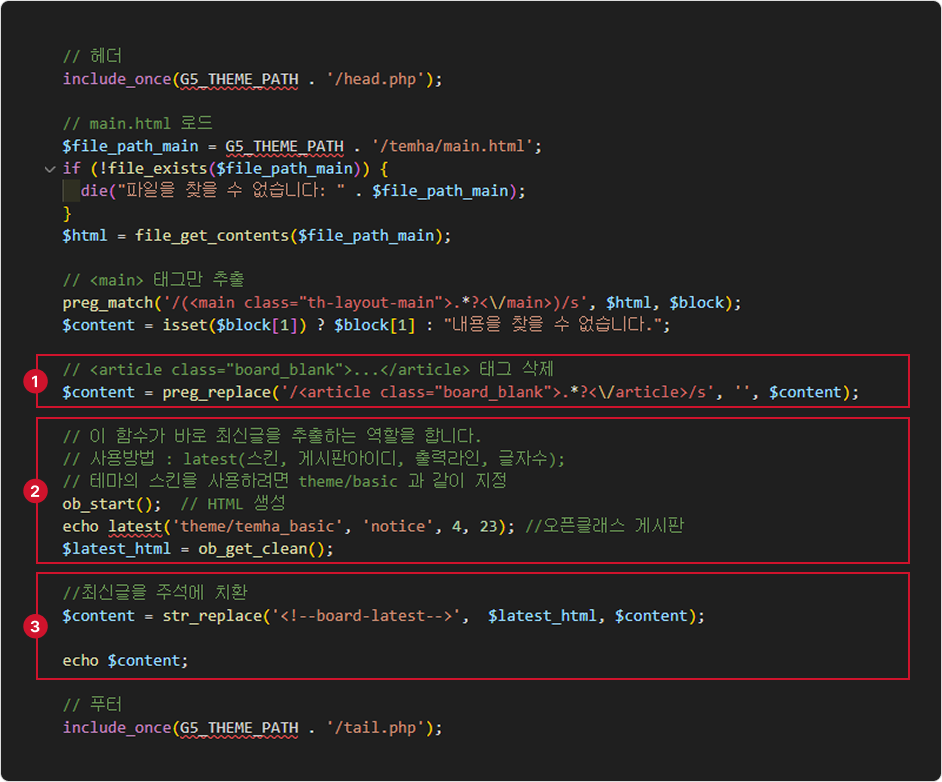
Task: Click the '// <main> 태그만 추출' comment
Action: click(x=153, y=280)
